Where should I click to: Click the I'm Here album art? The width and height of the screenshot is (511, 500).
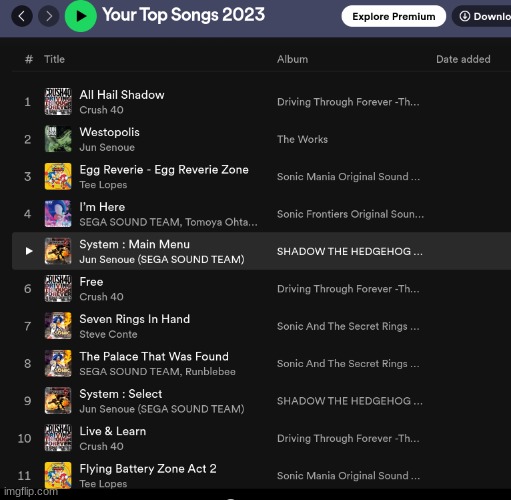coord(58,214)
